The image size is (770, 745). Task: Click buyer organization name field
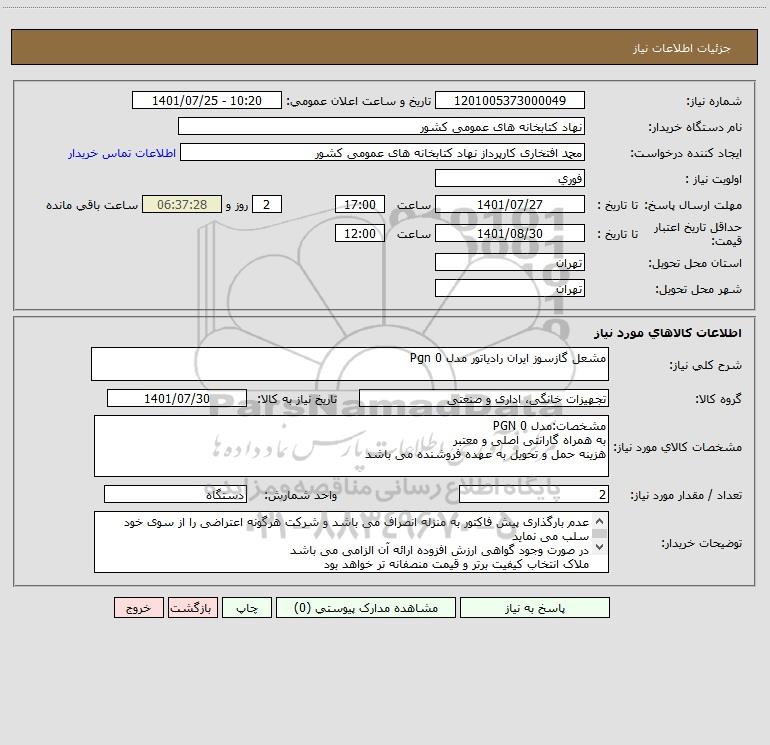[381, 127]
